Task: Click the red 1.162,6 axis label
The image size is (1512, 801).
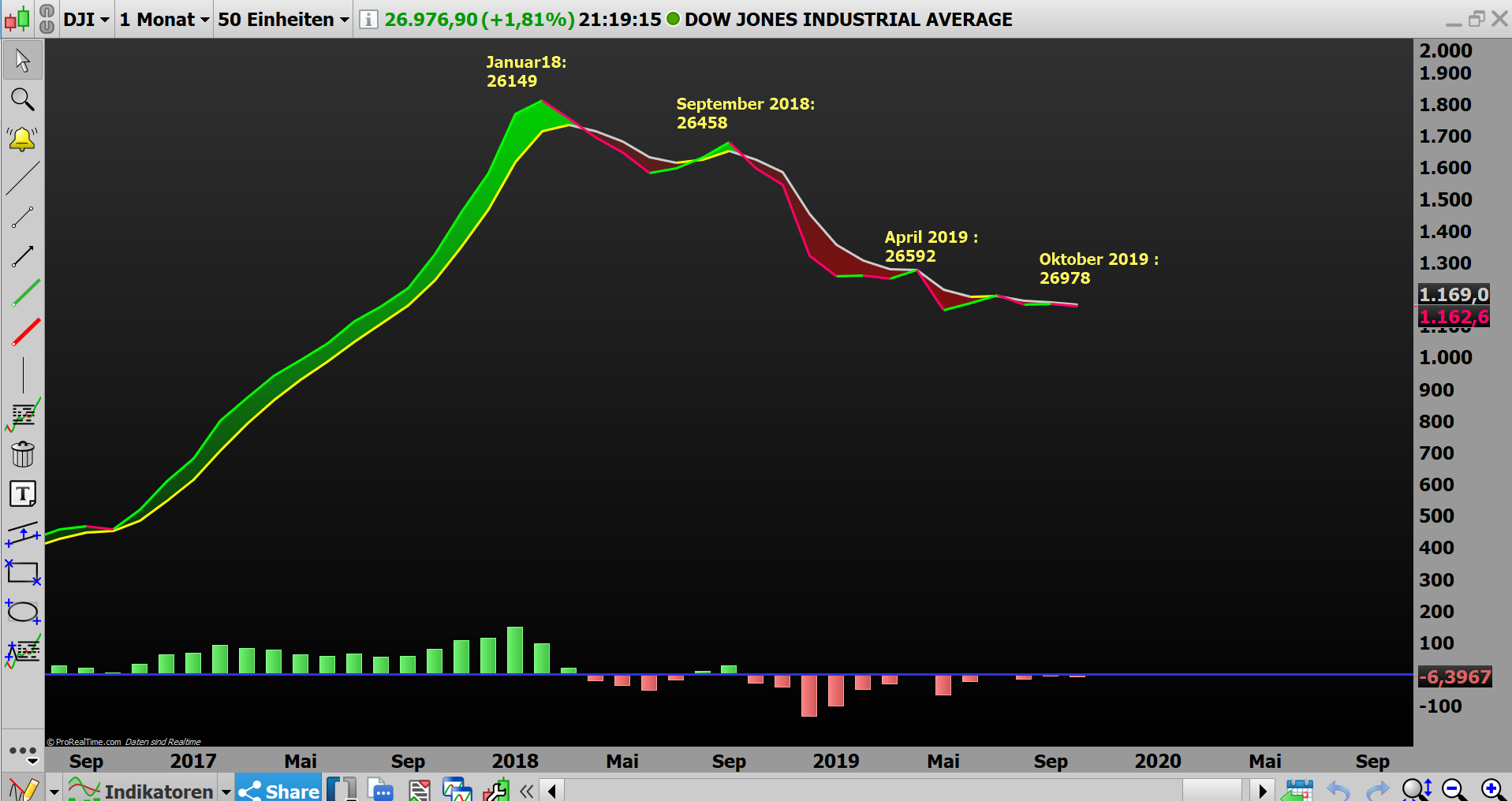Action: (1454, 316)
